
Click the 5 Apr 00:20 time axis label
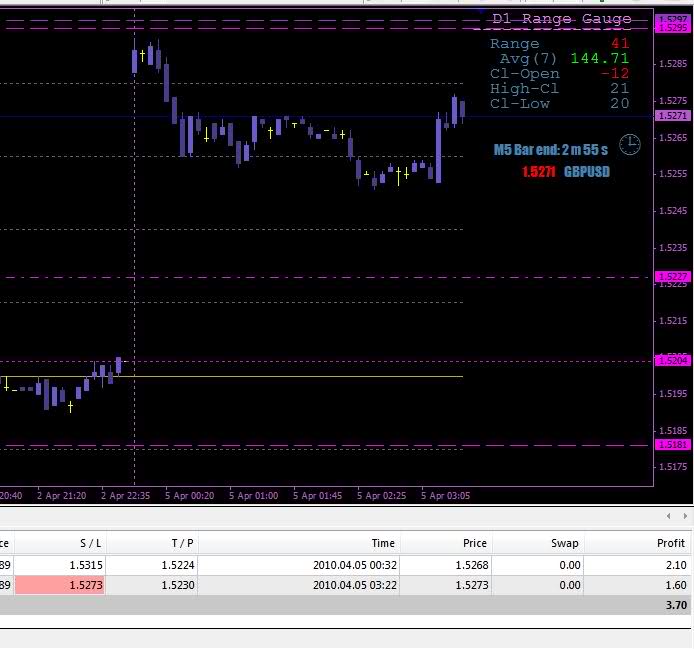190,496
